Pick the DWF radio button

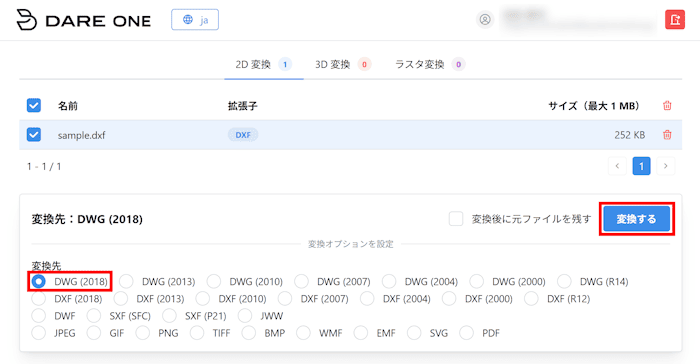(39, 316)
